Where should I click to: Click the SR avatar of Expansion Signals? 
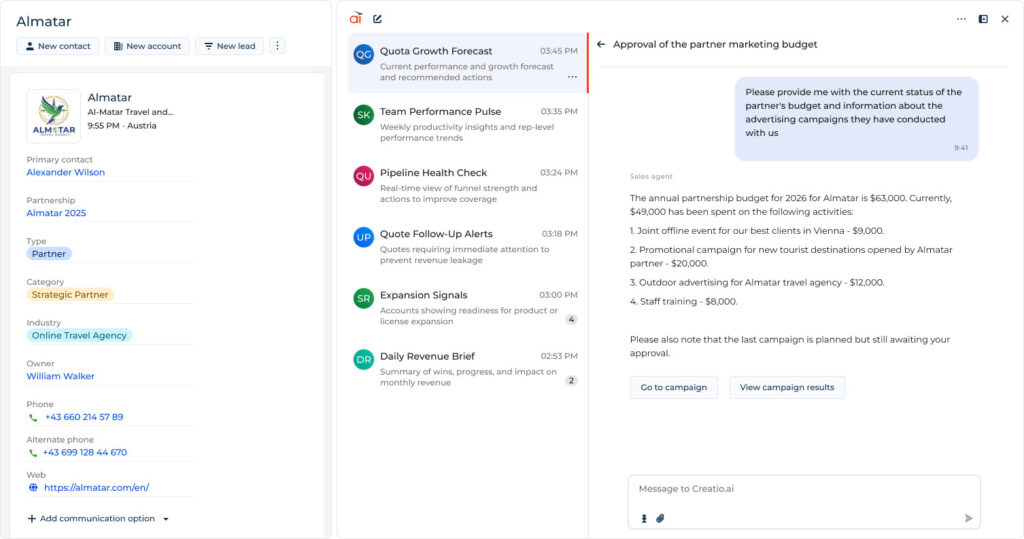364,299
